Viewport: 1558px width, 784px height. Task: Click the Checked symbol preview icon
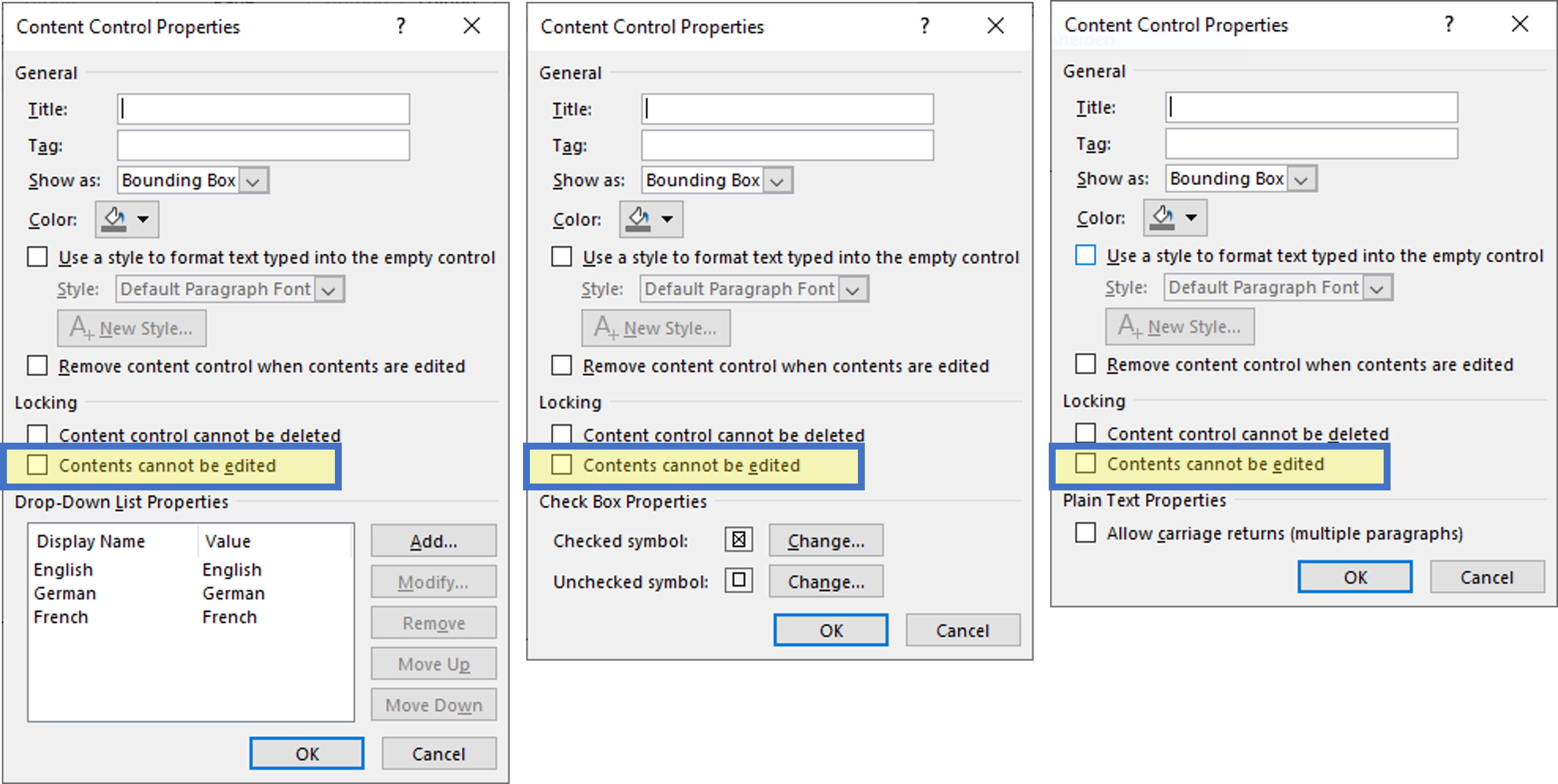coord(739,539)
